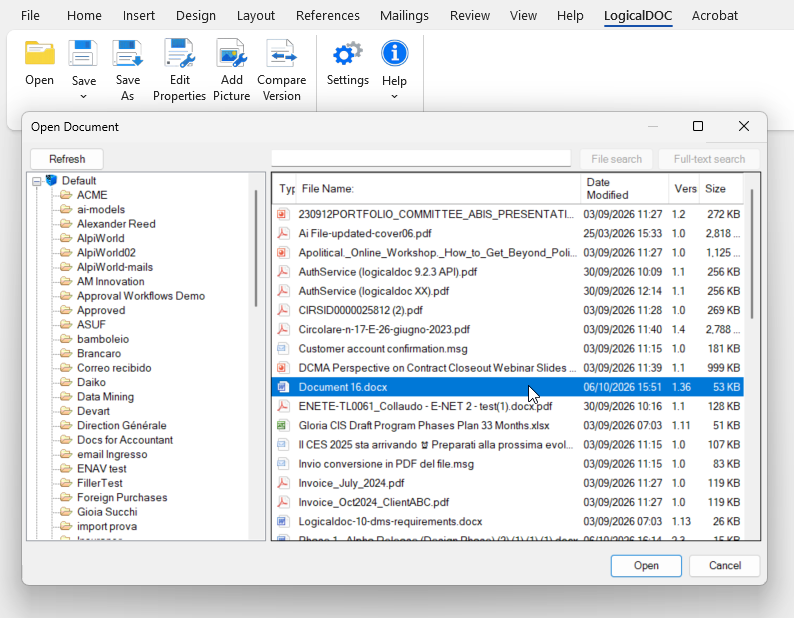Cancel the Open Document dialog

(725, 565)
